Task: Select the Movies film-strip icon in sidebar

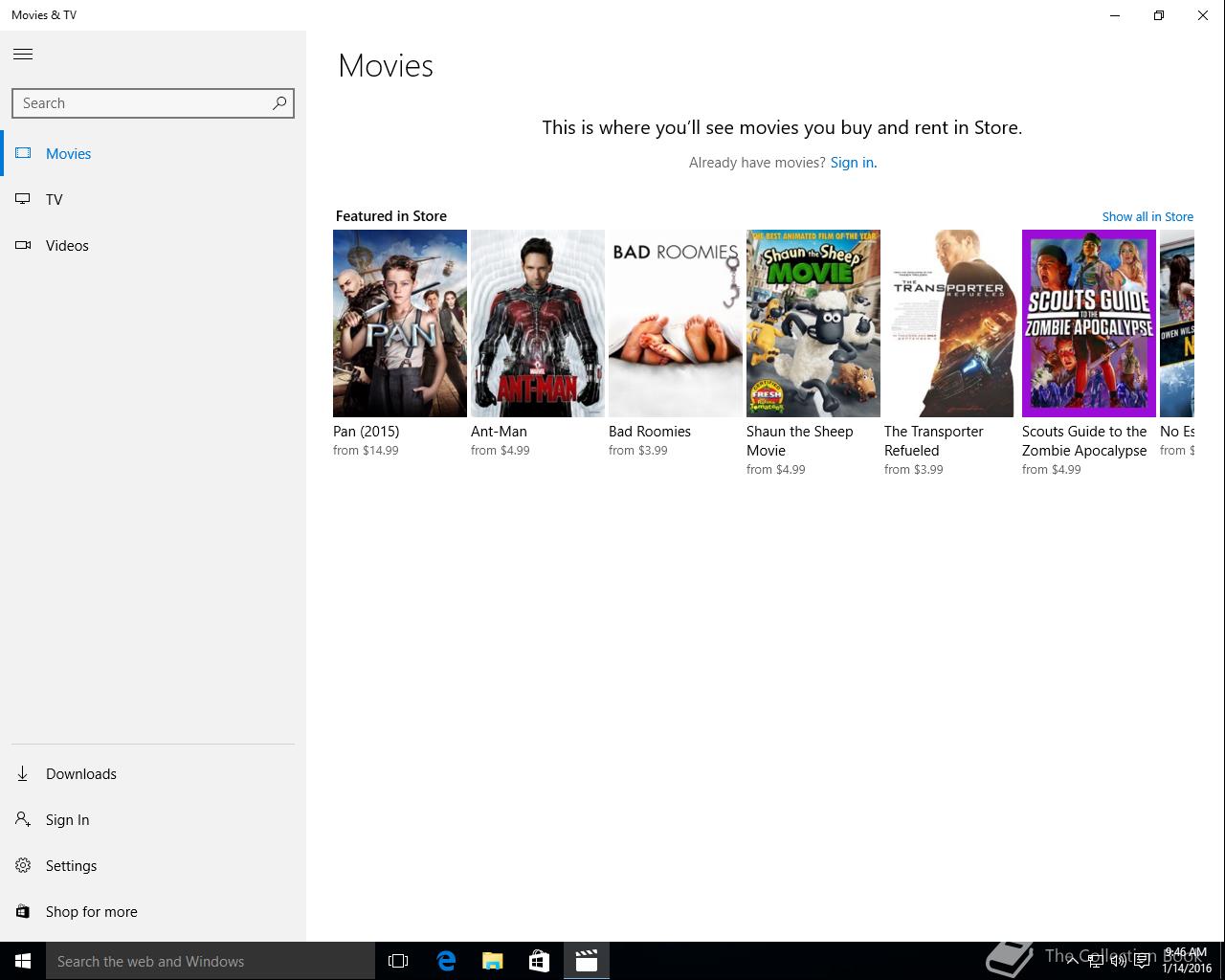Action: pos(23,153)
